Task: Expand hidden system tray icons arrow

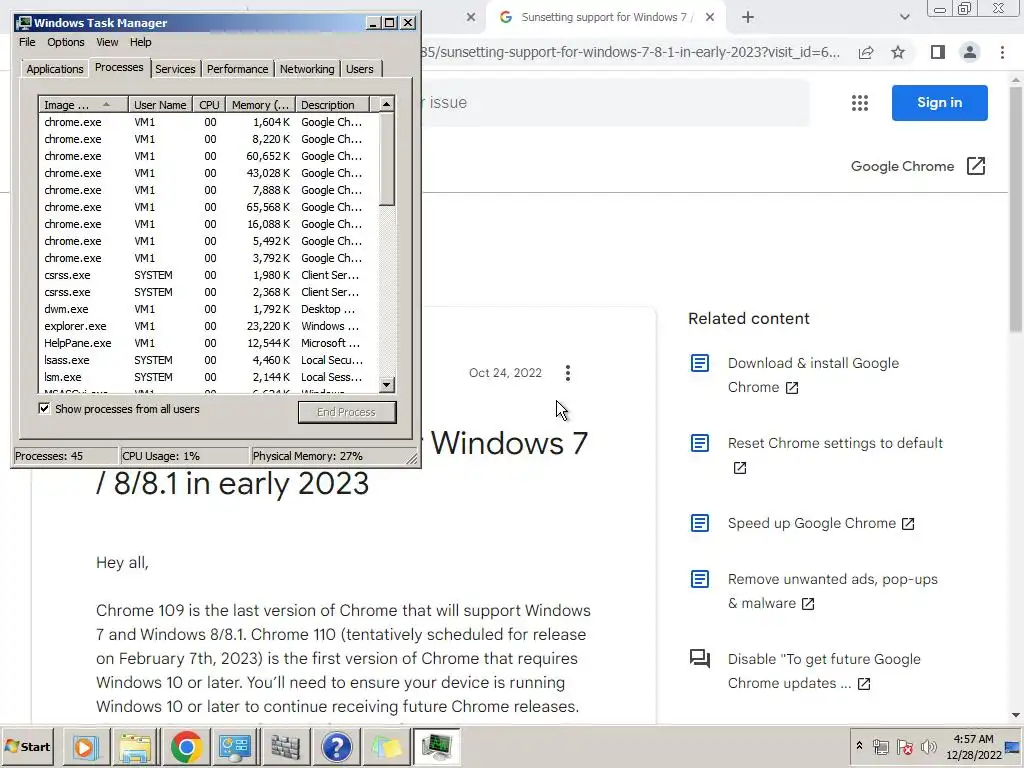Action: coord(859,746)
